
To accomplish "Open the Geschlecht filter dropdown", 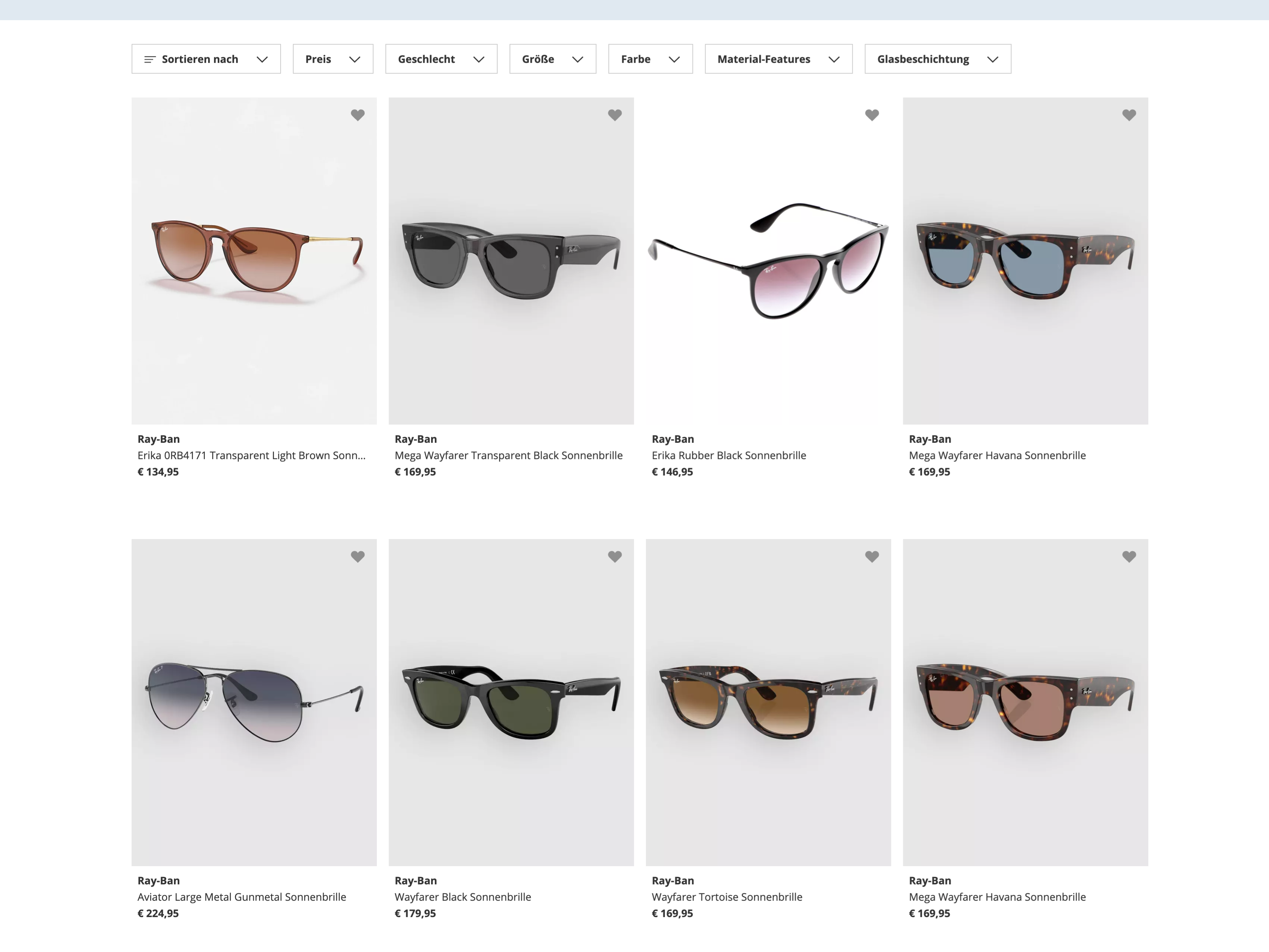I will coord(441,59).
